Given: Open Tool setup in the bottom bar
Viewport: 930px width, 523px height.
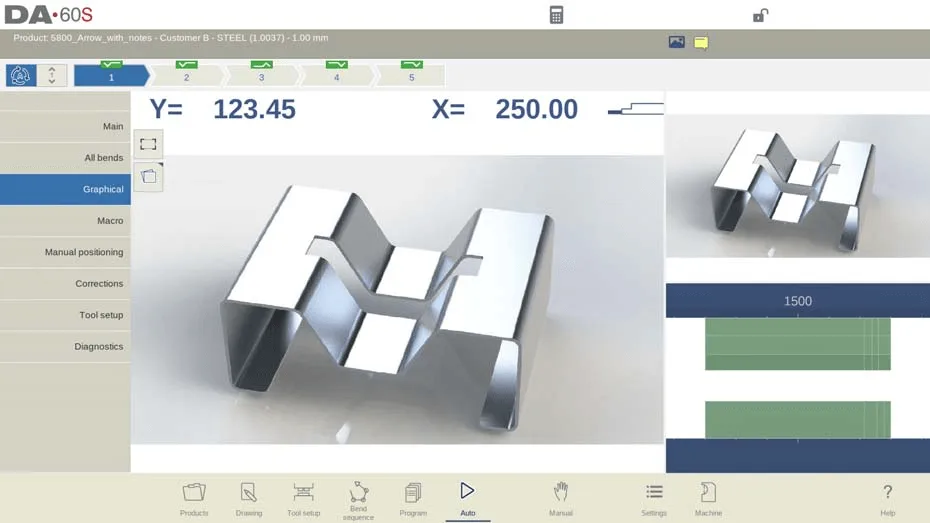Looking at the screenshot, I should pyautogui.click(x=304, y=499).
